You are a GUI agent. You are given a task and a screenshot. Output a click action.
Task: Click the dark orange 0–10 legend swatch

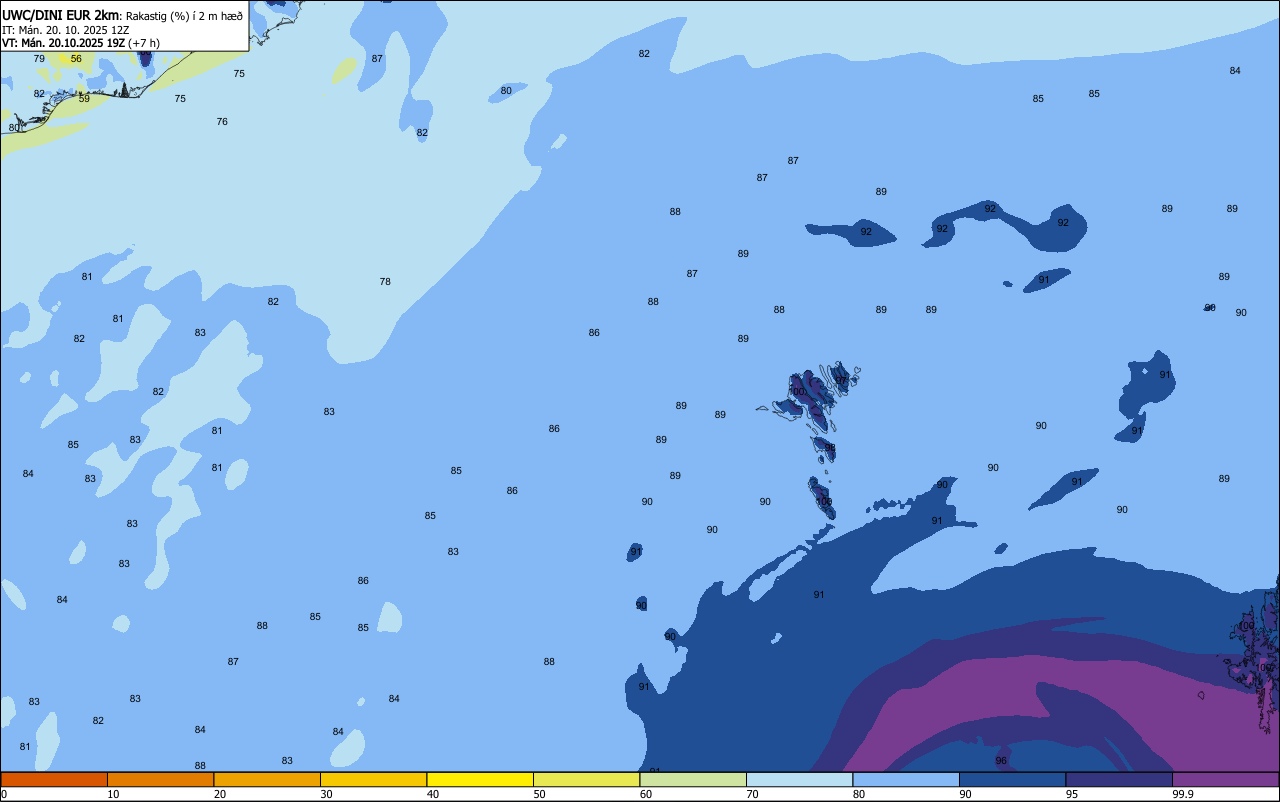click(x=54, y=779)
